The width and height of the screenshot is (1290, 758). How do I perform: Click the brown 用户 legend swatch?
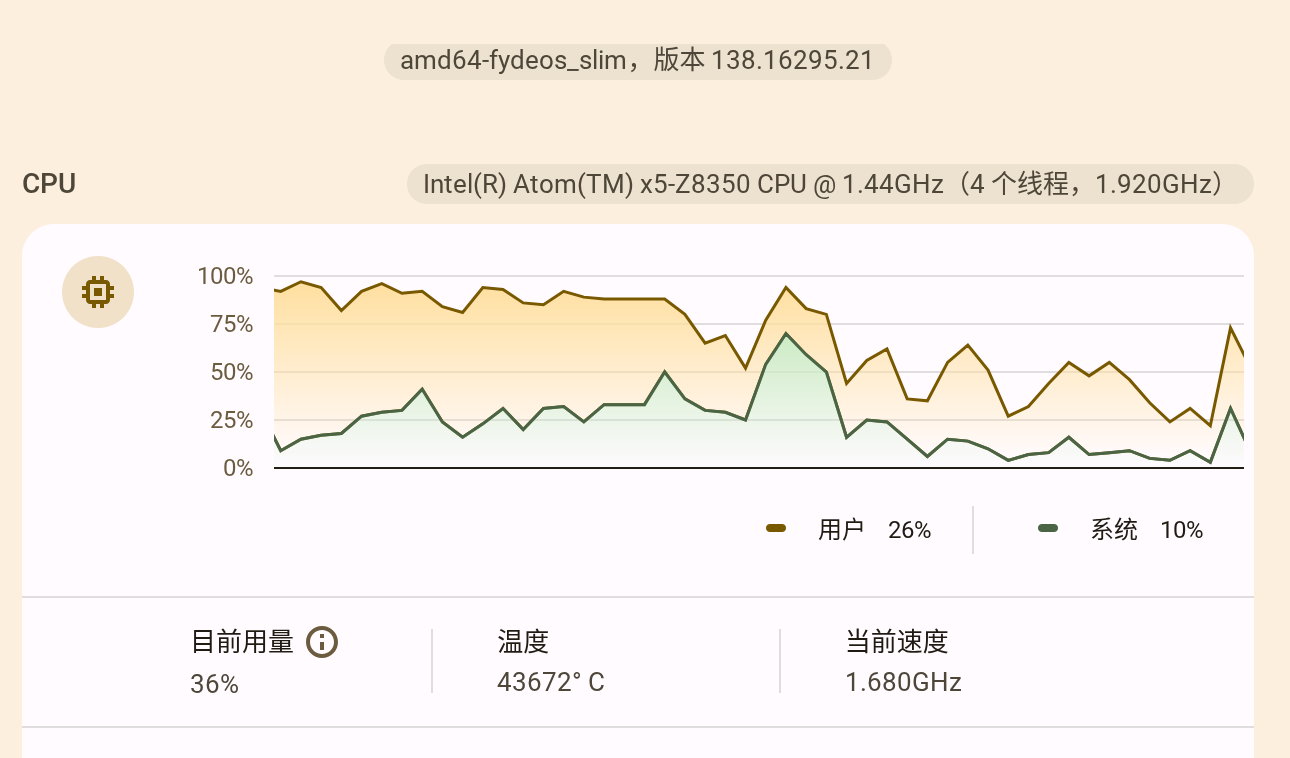pos(776,528)
